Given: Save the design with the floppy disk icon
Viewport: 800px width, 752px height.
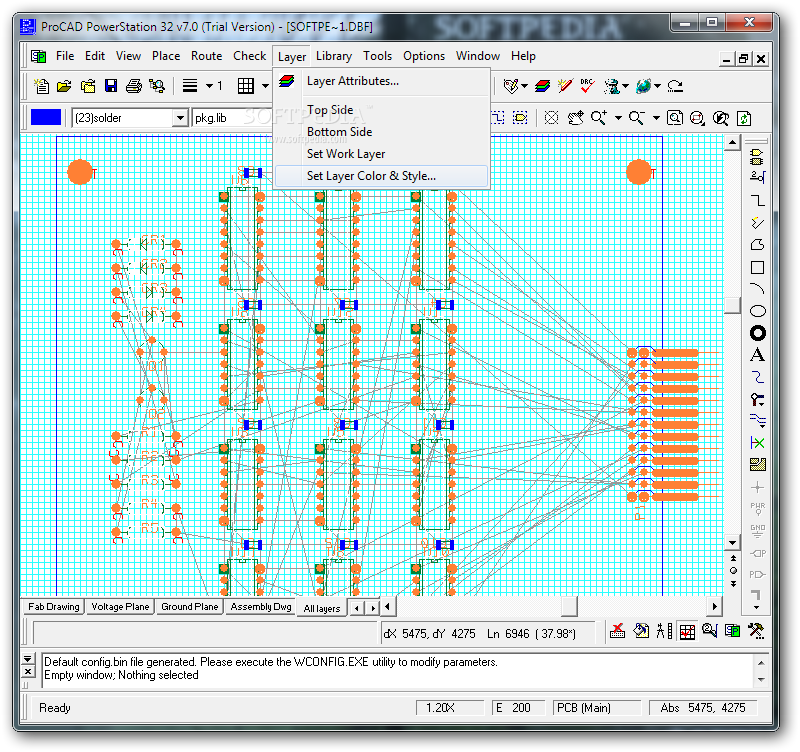Looking at the screenshot, I should [x=111, y=86].
